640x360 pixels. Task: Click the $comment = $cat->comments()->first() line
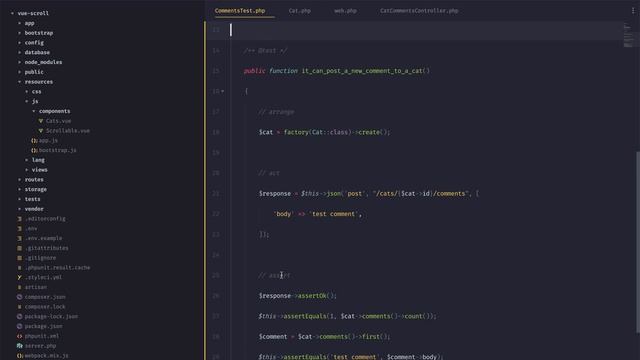pos(324,336)
